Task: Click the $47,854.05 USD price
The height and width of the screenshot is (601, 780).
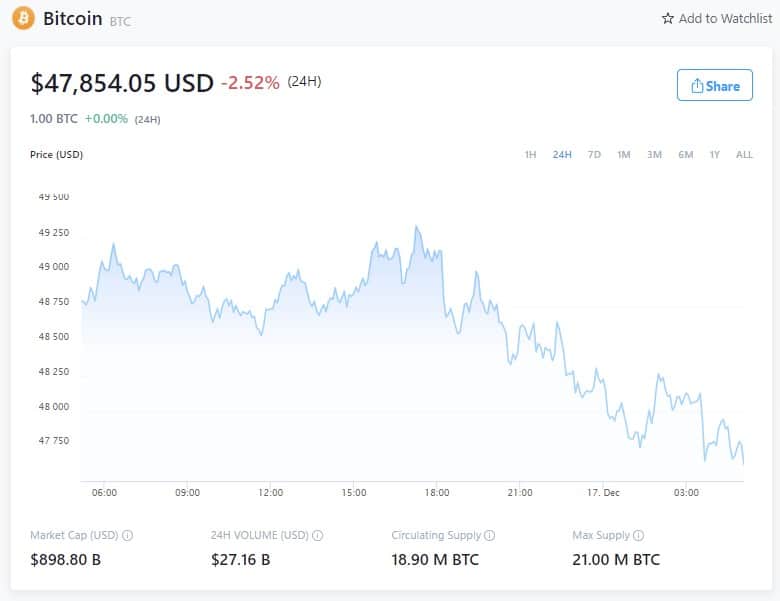Action: click(x=122, y=83)
